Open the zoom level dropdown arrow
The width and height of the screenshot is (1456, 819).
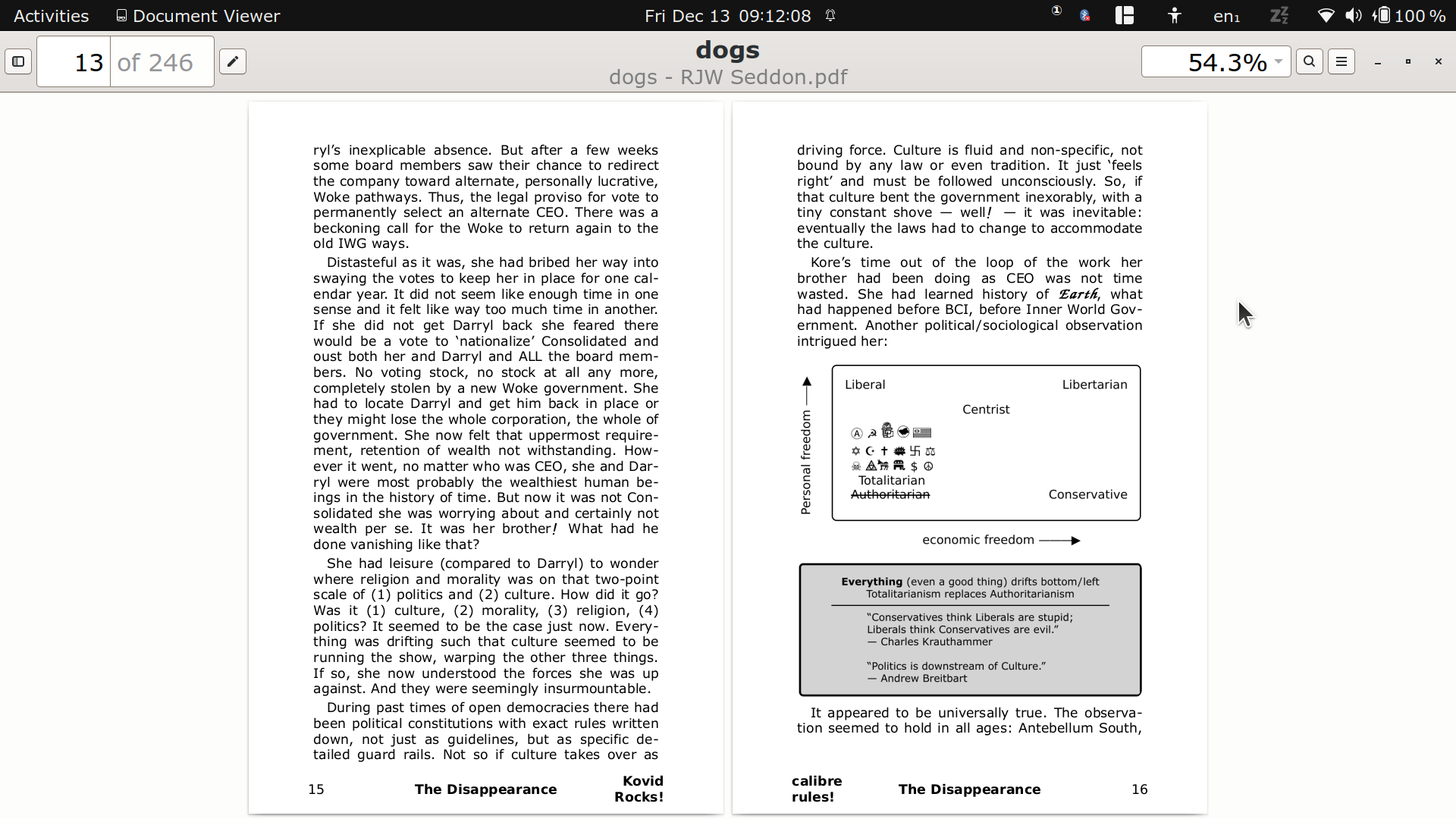tap(1279, 61)
